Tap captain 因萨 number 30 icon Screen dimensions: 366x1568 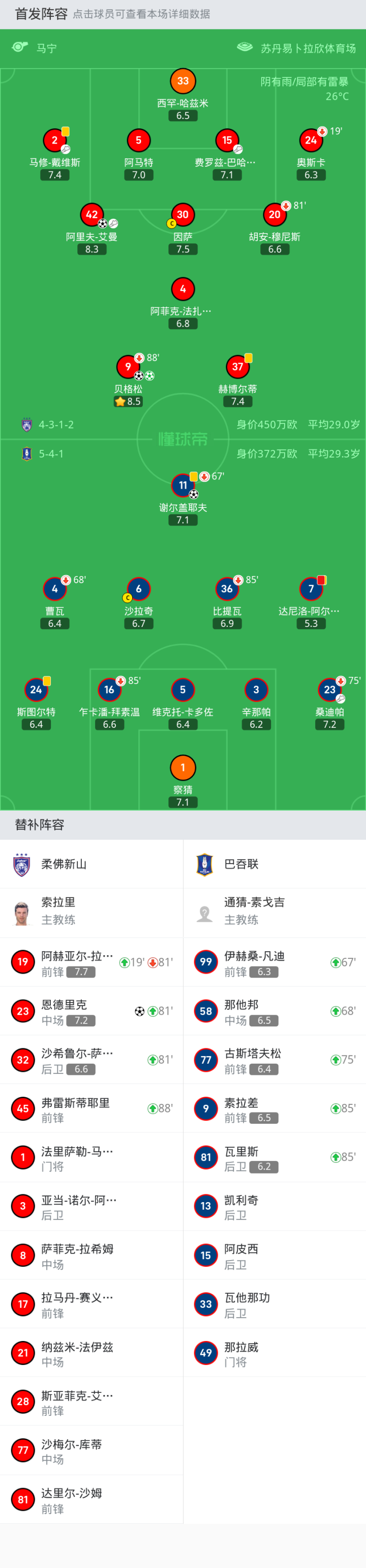point(183,214)
